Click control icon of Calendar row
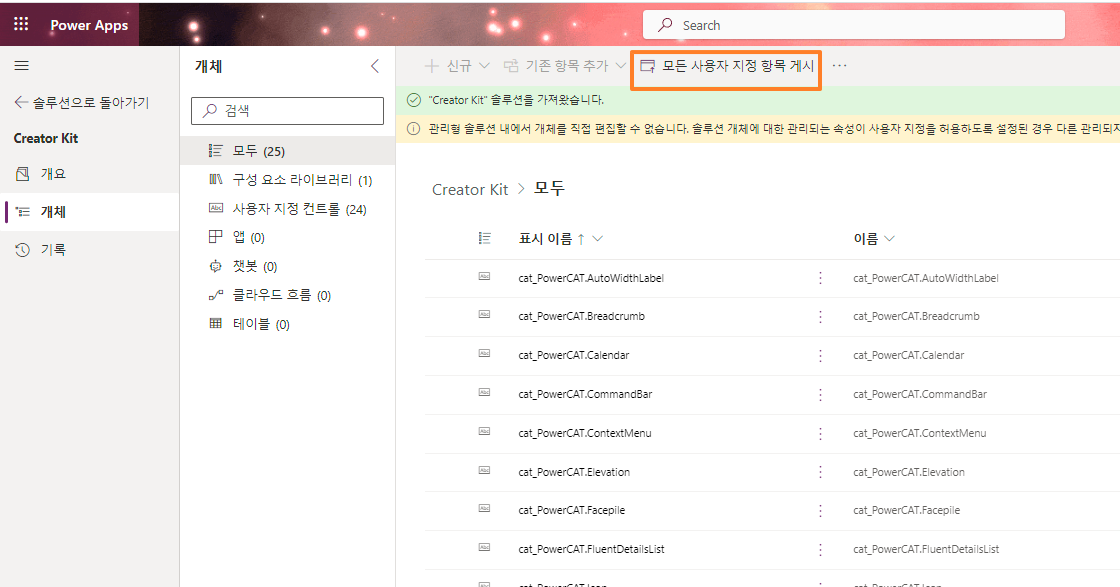1120x587 pixels. 484,353
